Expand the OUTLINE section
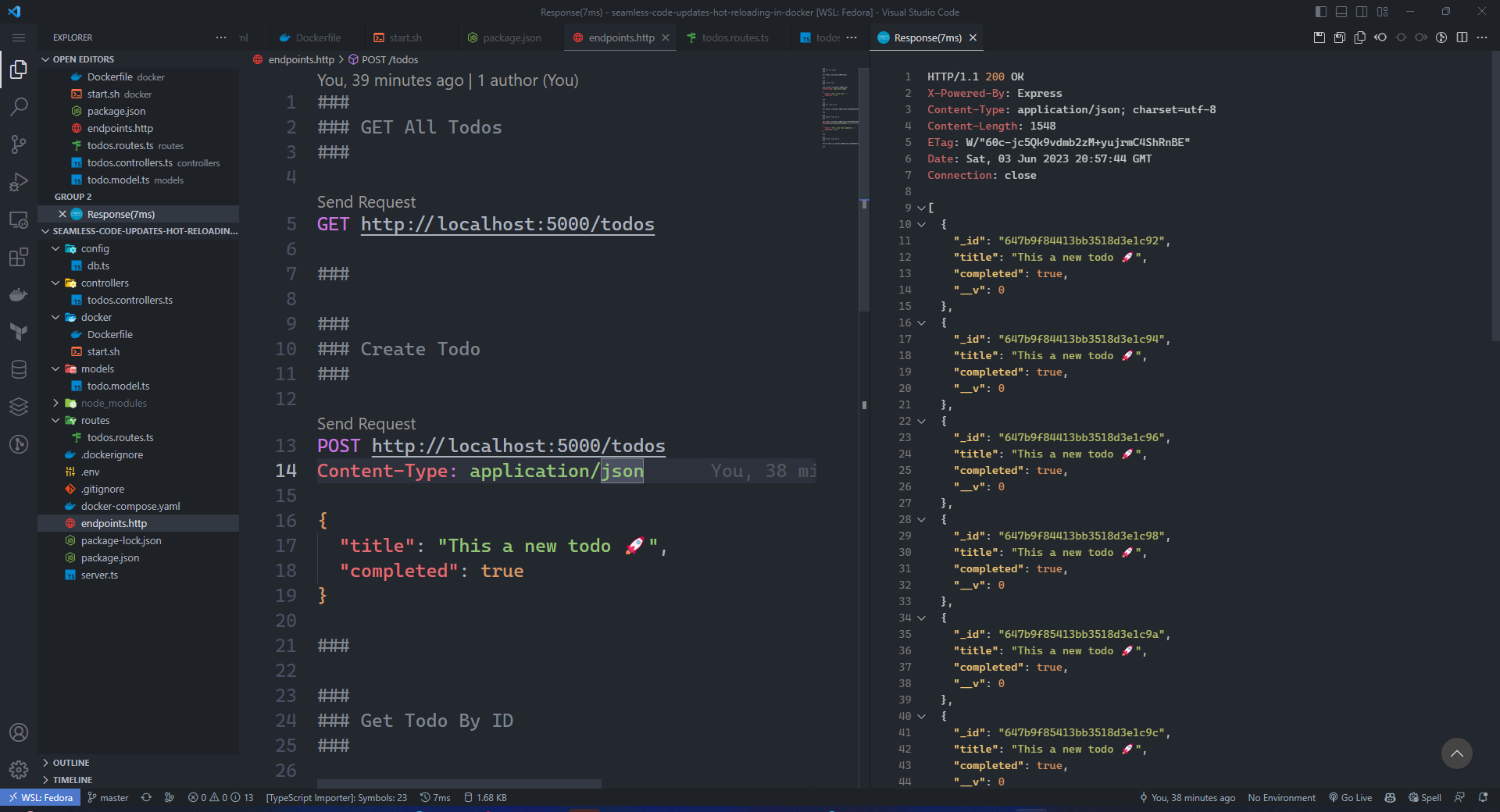1500x812 pixels. (x=71, y=763)
